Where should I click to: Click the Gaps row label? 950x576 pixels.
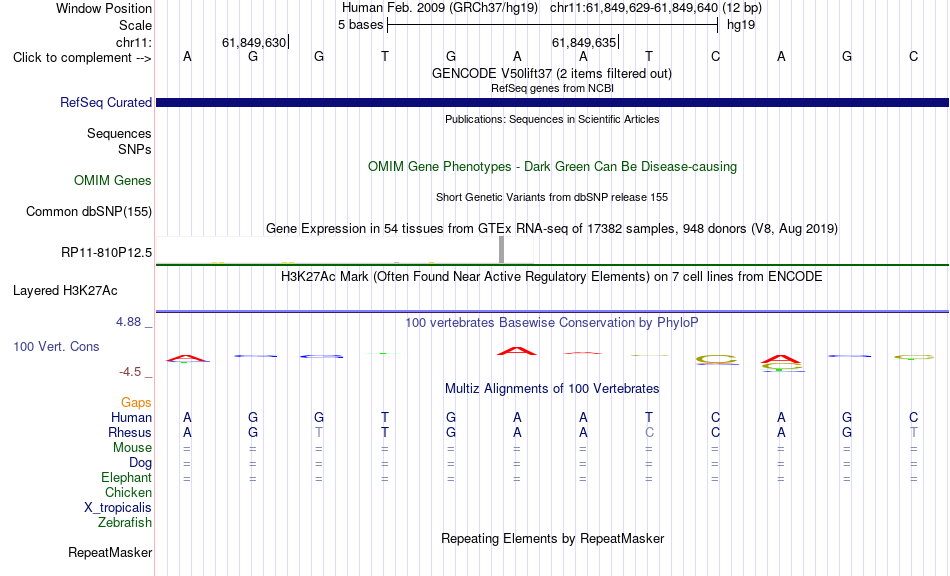coord(136,402)
